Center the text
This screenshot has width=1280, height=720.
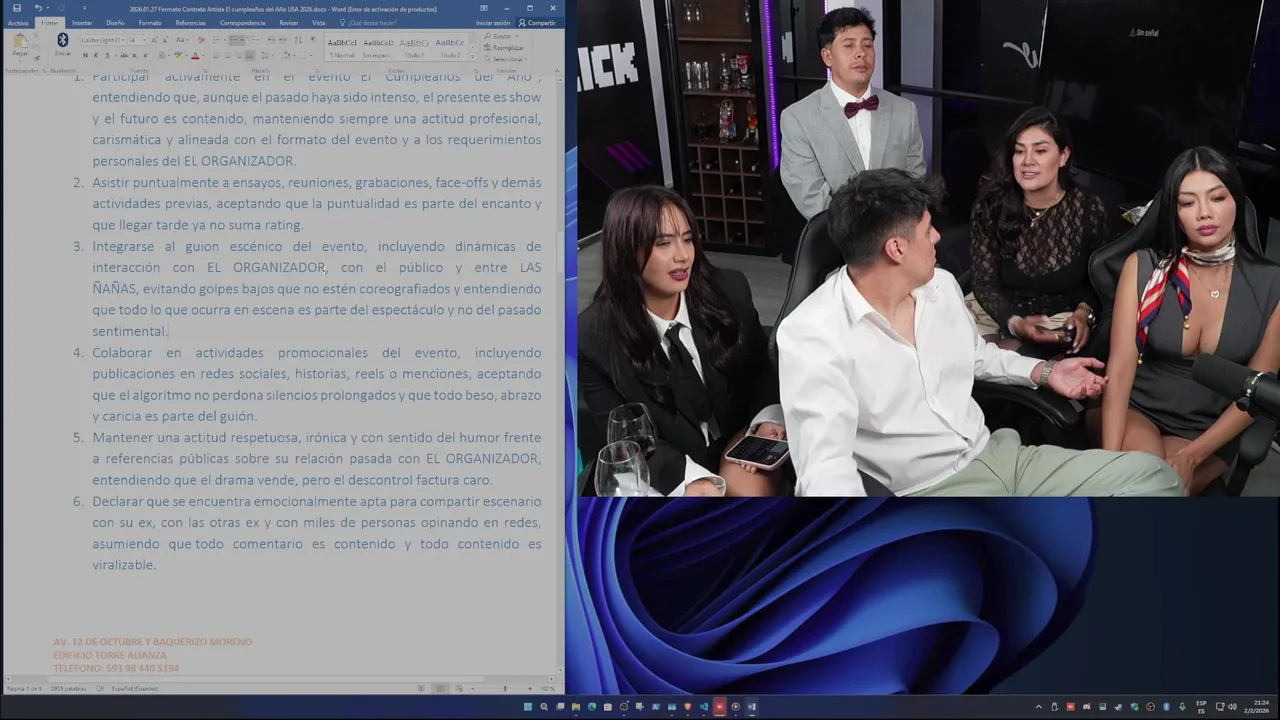click(x=227, y=55)
